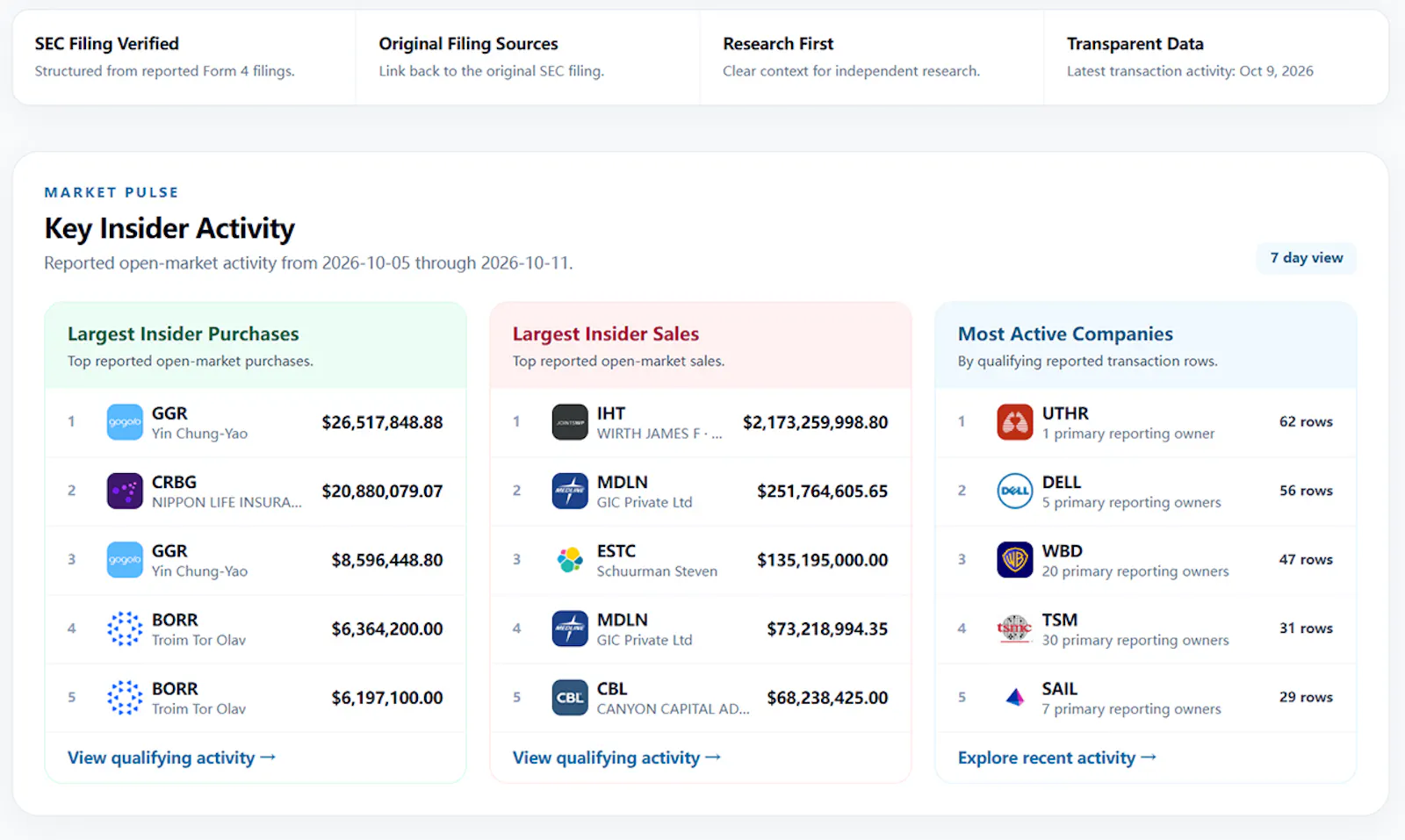Select the $20,880,079.07 CRBG purchase amount
1405x840 pixels.
pos(382,492)
